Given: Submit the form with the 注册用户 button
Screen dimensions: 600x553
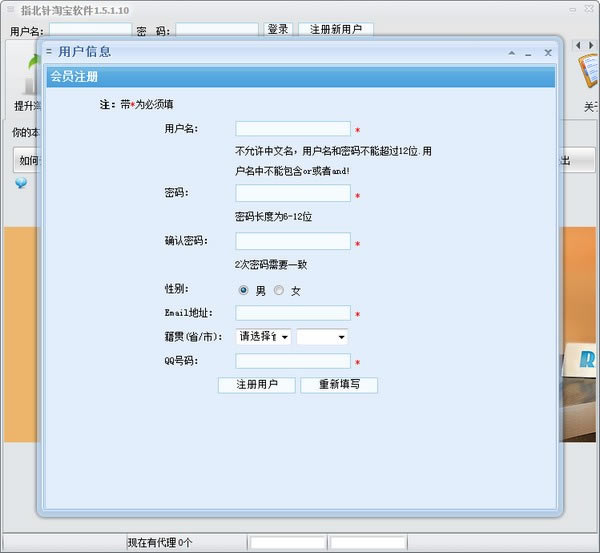Looking at the screenshot, I should click(x=257, y=384).
